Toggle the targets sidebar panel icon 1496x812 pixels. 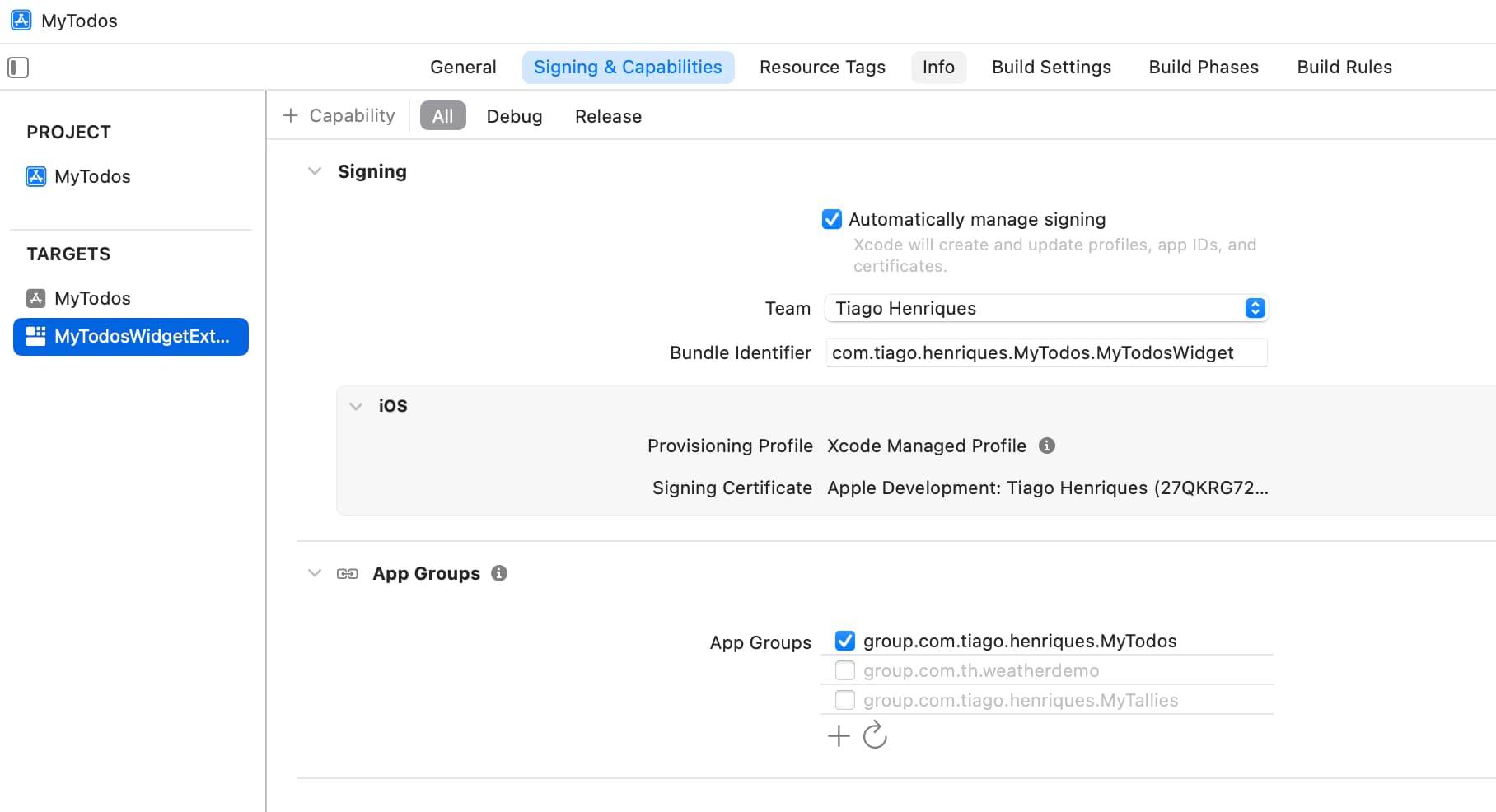18,68
